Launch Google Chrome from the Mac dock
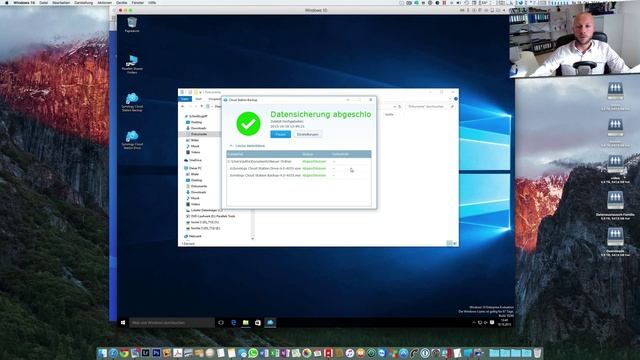The height and width of the screenshot is (360, 640). 124,353
